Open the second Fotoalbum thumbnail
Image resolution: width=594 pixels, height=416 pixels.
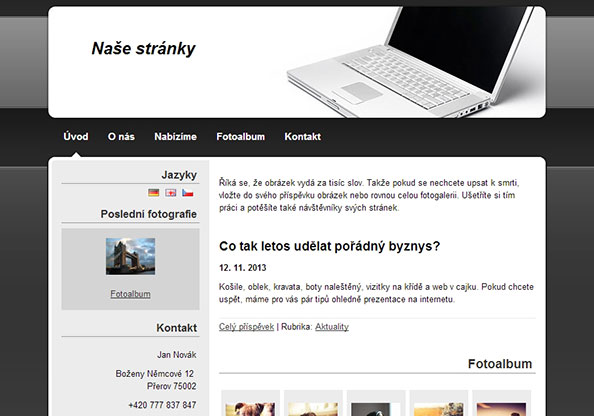click(313, 409)
